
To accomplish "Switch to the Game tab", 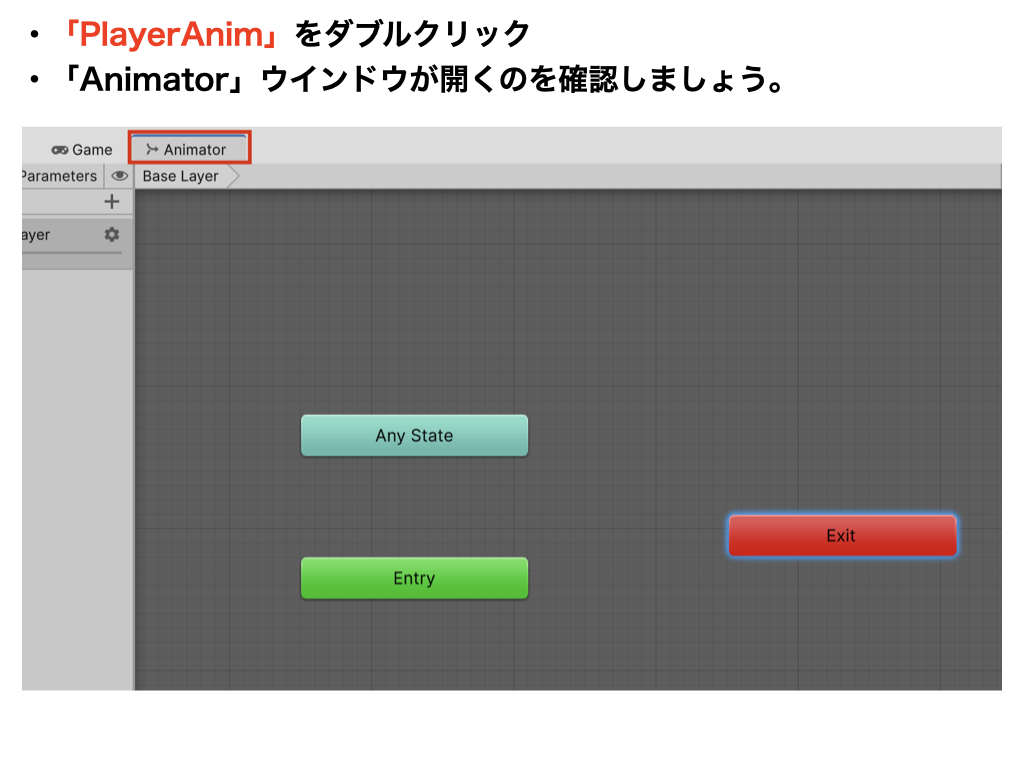I will 82,150.
